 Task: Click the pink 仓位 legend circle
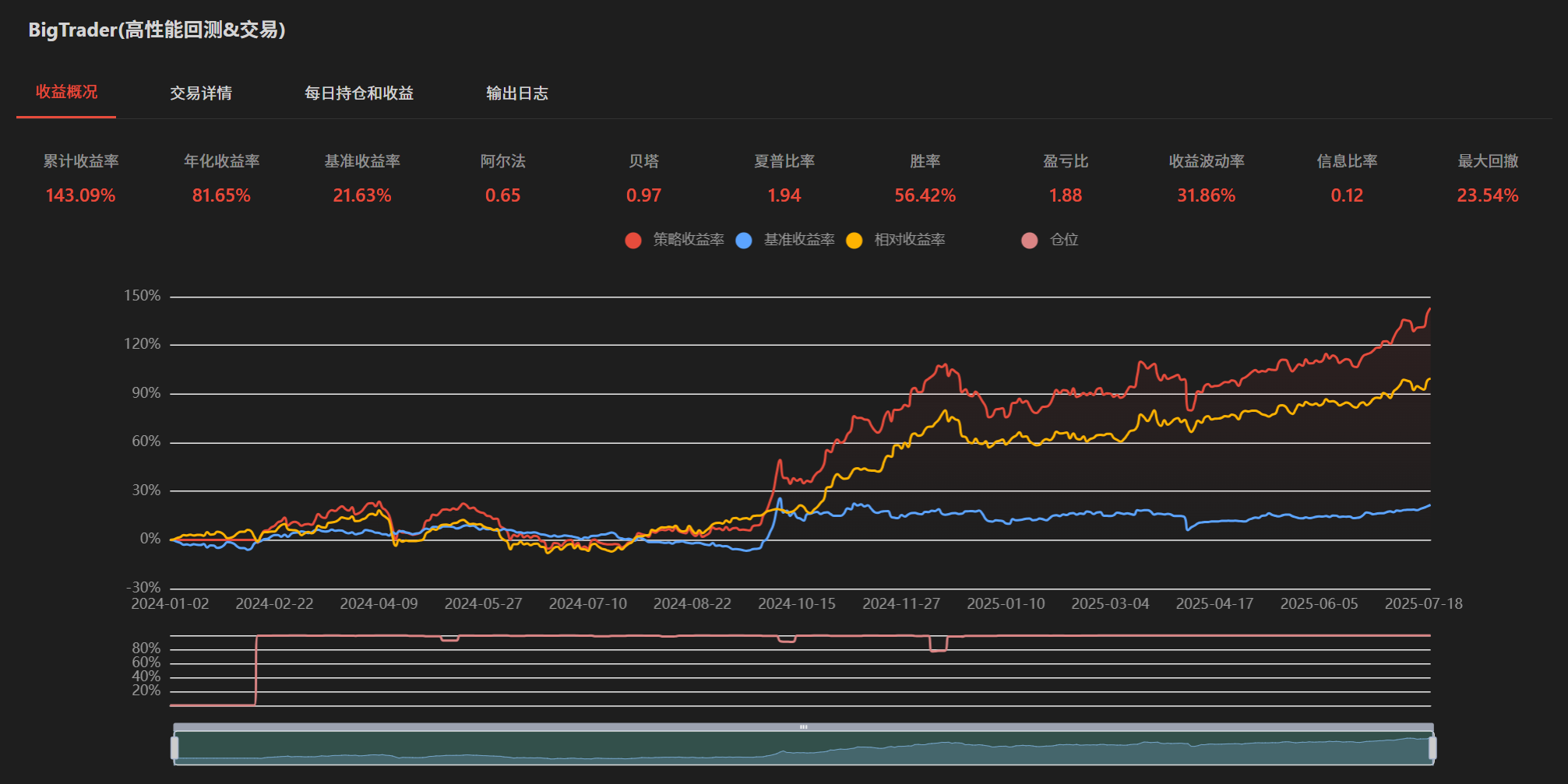1029,241
